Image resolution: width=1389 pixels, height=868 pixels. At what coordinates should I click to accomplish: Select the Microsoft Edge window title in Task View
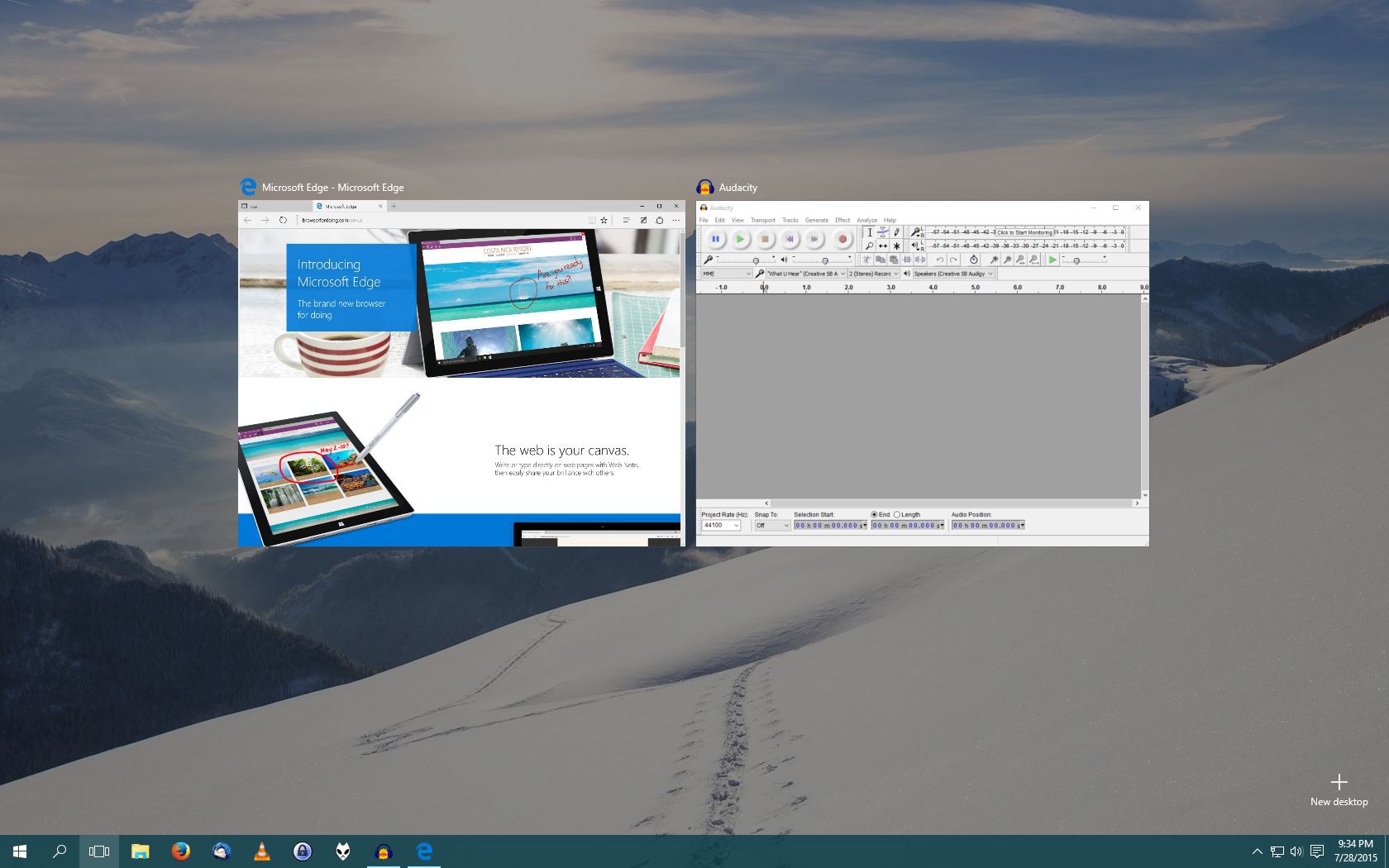[333, 188]
